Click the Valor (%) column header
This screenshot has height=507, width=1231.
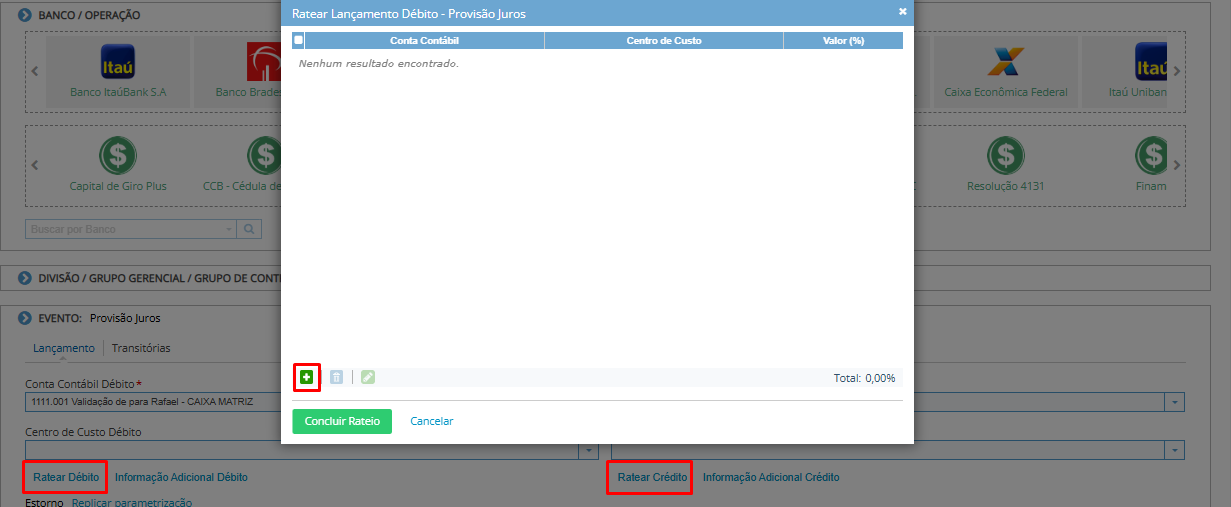pyautogui.click(x=843, y=41)
